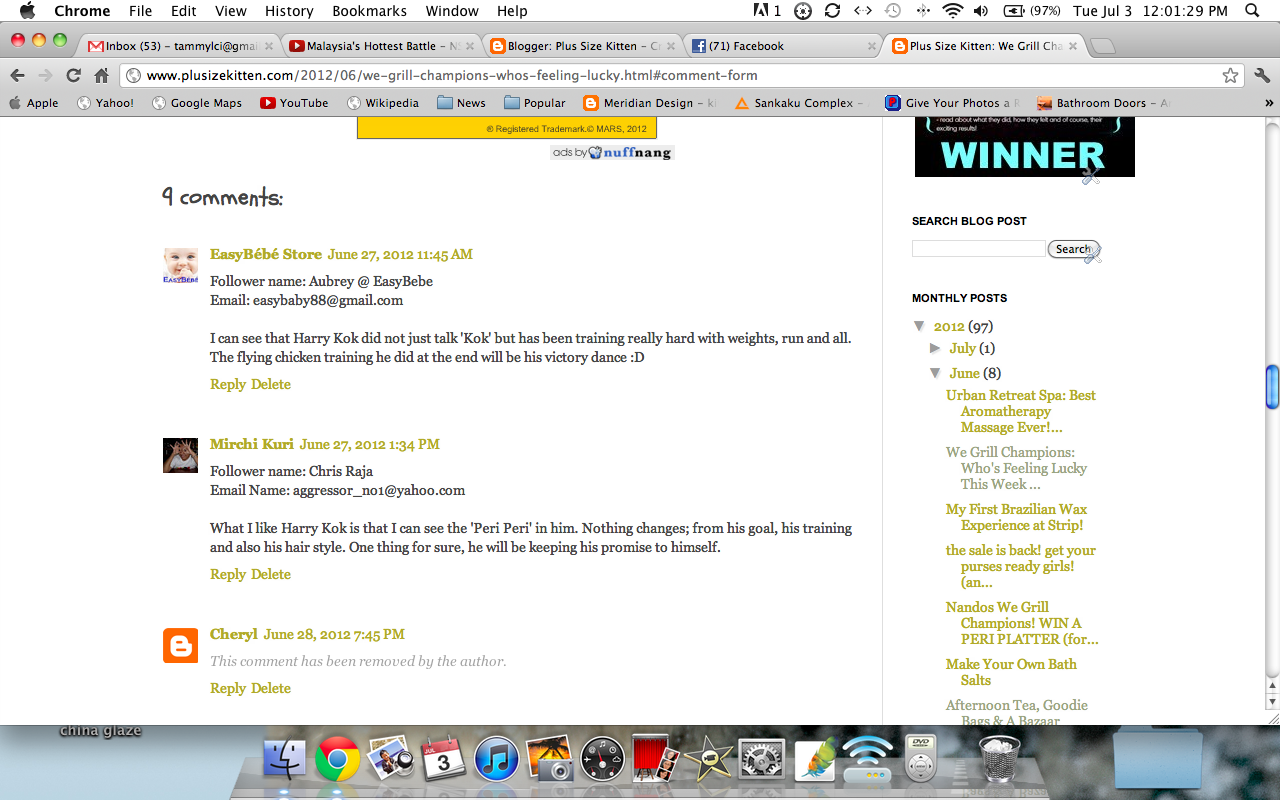
Task: Launch Photo Booth from the Dock
Action: [x=656, y=760]
